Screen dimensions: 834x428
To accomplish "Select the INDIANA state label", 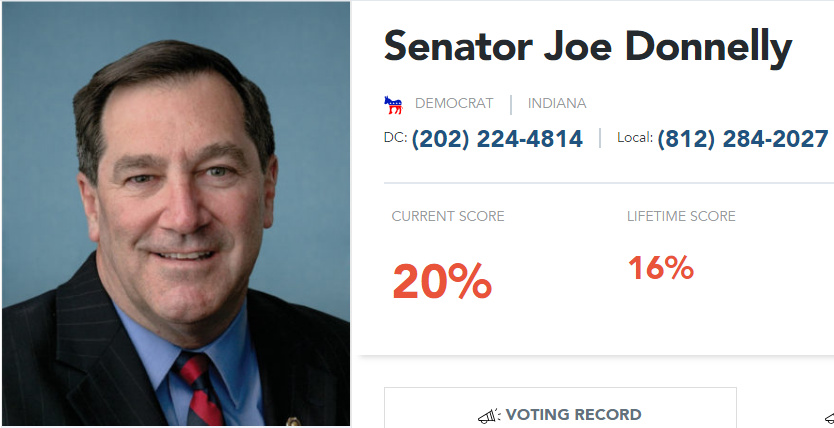I will tap(557, 104).
